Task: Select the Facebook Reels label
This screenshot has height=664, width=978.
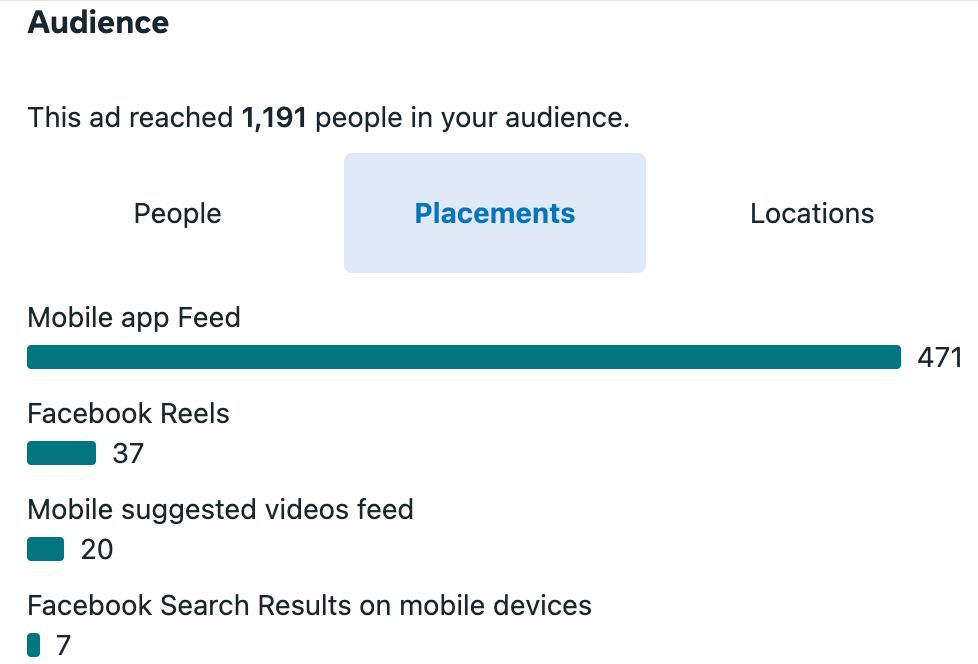Action: pos(128,414)
